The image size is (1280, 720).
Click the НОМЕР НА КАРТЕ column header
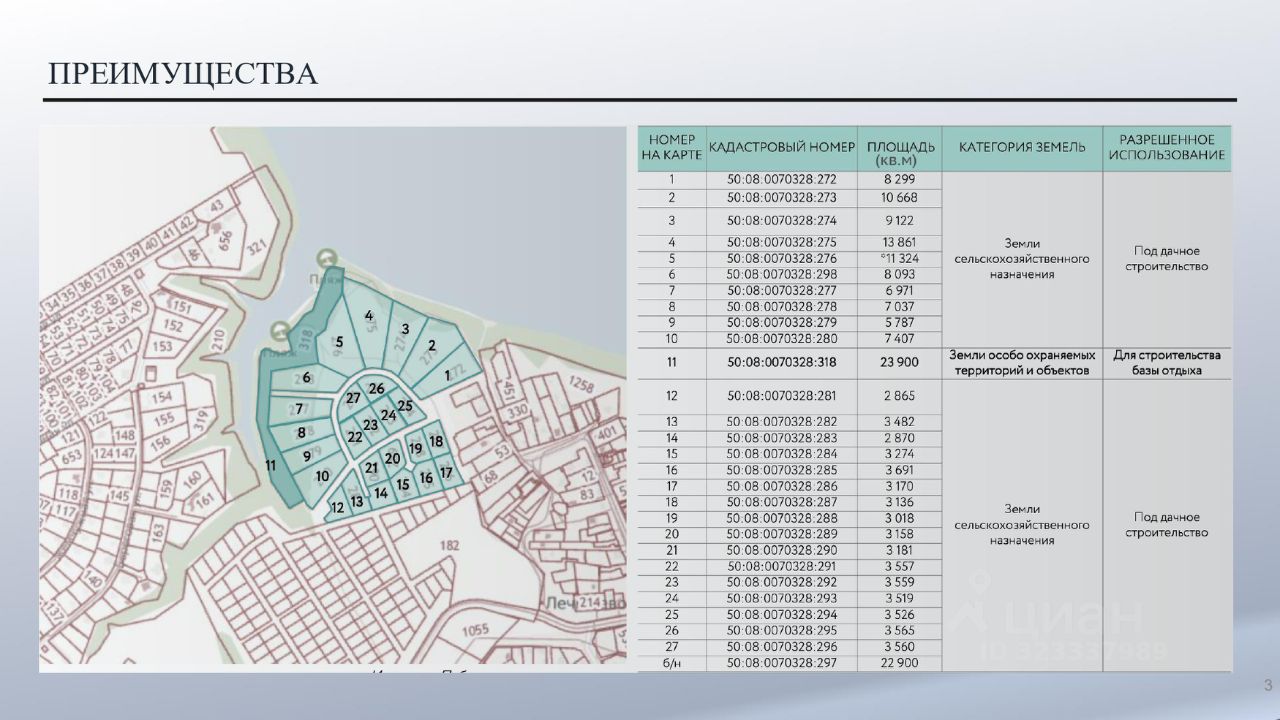672,147
